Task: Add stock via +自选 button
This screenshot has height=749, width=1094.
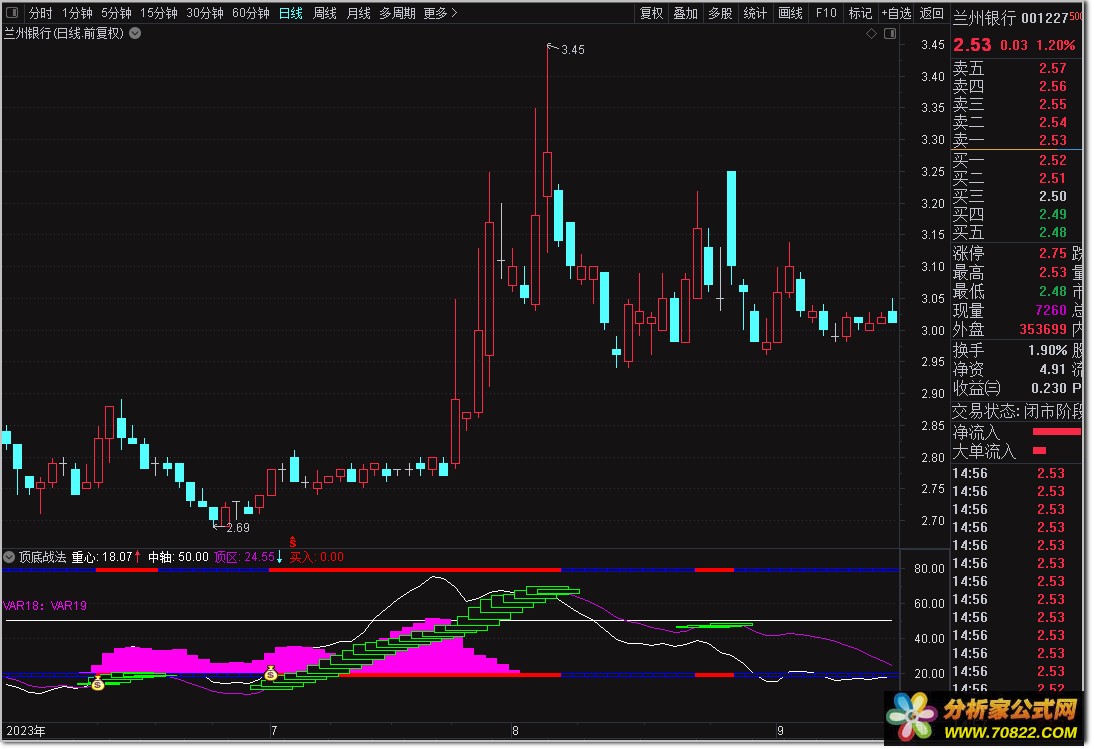Action: pos(896,13)
